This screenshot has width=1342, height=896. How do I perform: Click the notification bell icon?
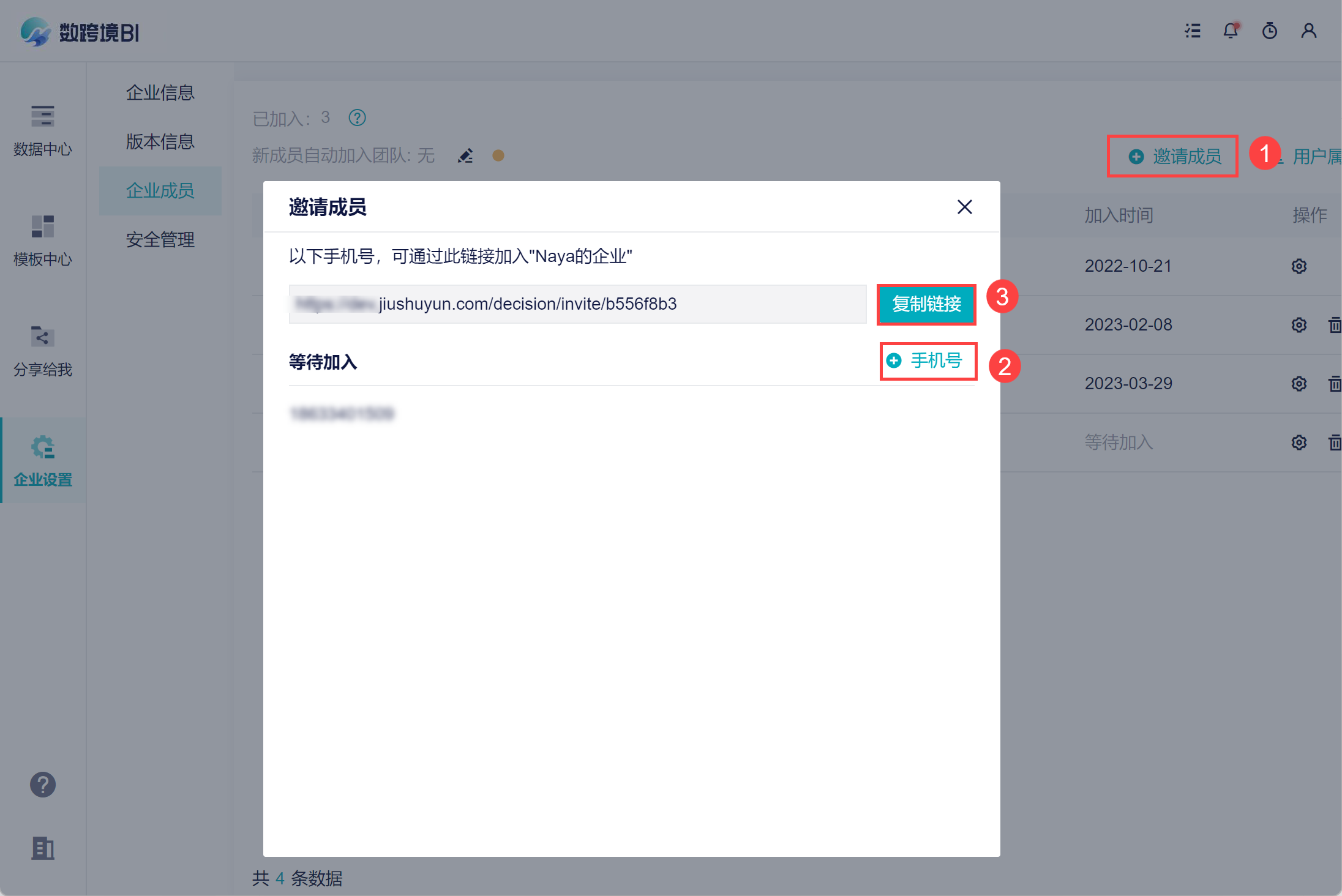(1231, 31)
